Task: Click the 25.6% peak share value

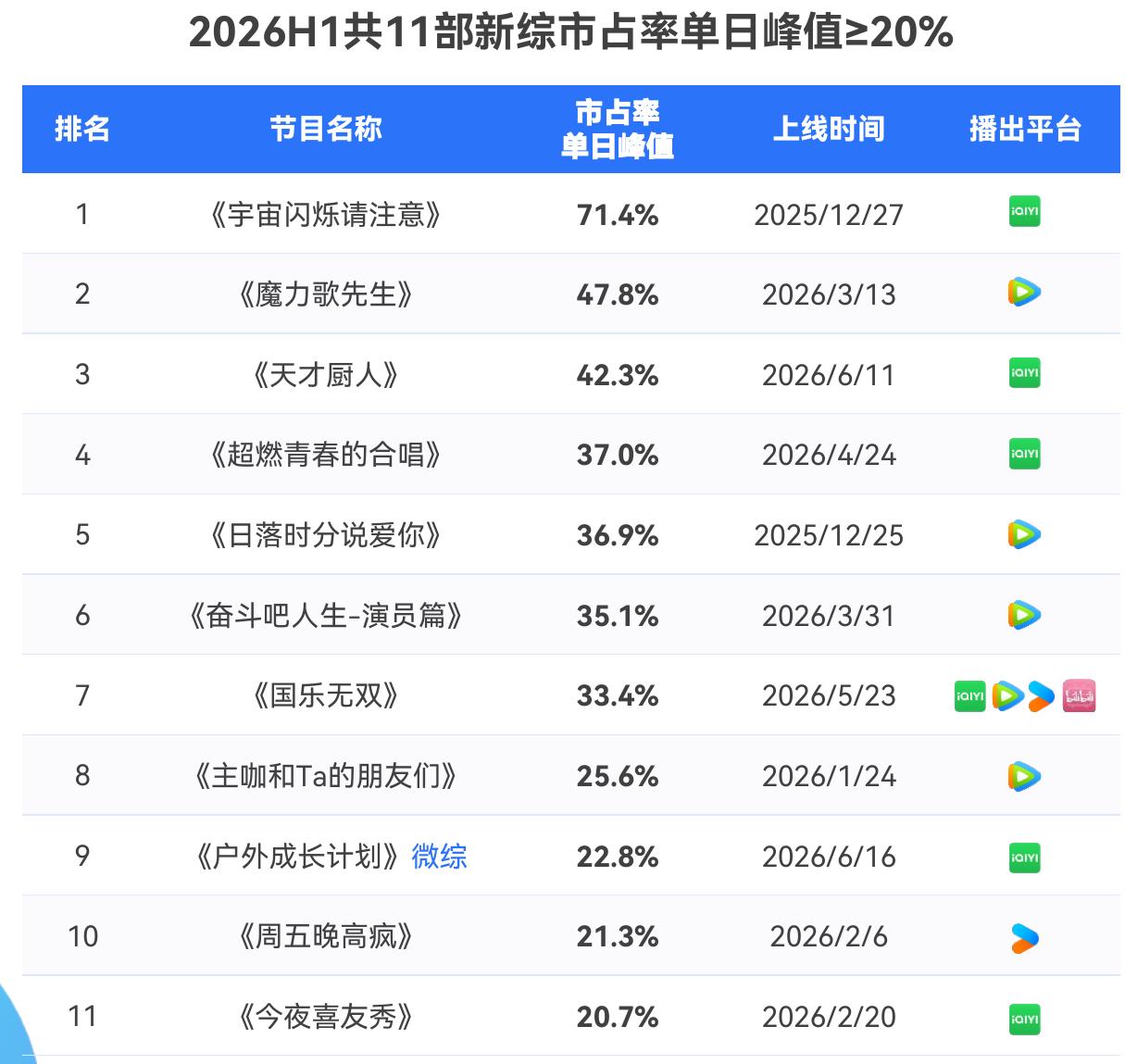Action: coord(618,776)
